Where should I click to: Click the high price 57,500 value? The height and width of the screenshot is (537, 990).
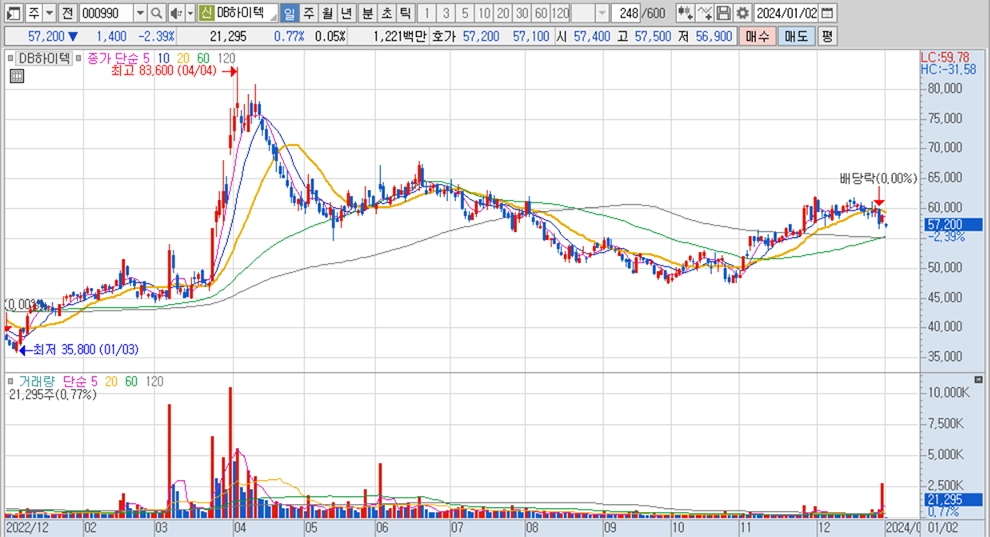coord(653,37)
